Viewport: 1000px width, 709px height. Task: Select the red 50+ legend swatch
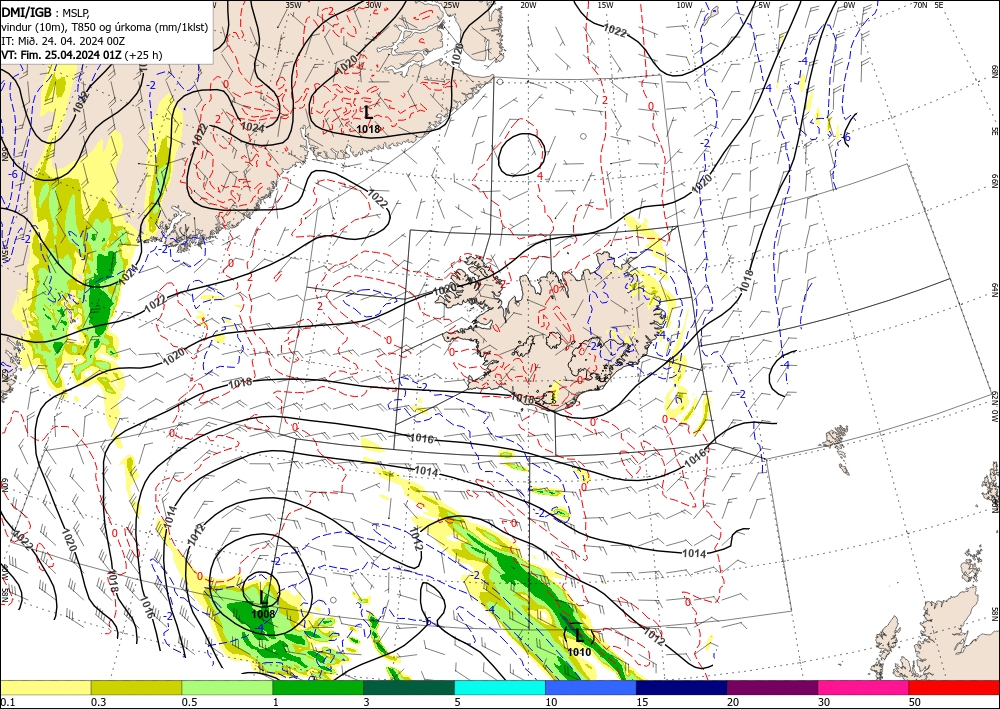[x=954, y=687]
